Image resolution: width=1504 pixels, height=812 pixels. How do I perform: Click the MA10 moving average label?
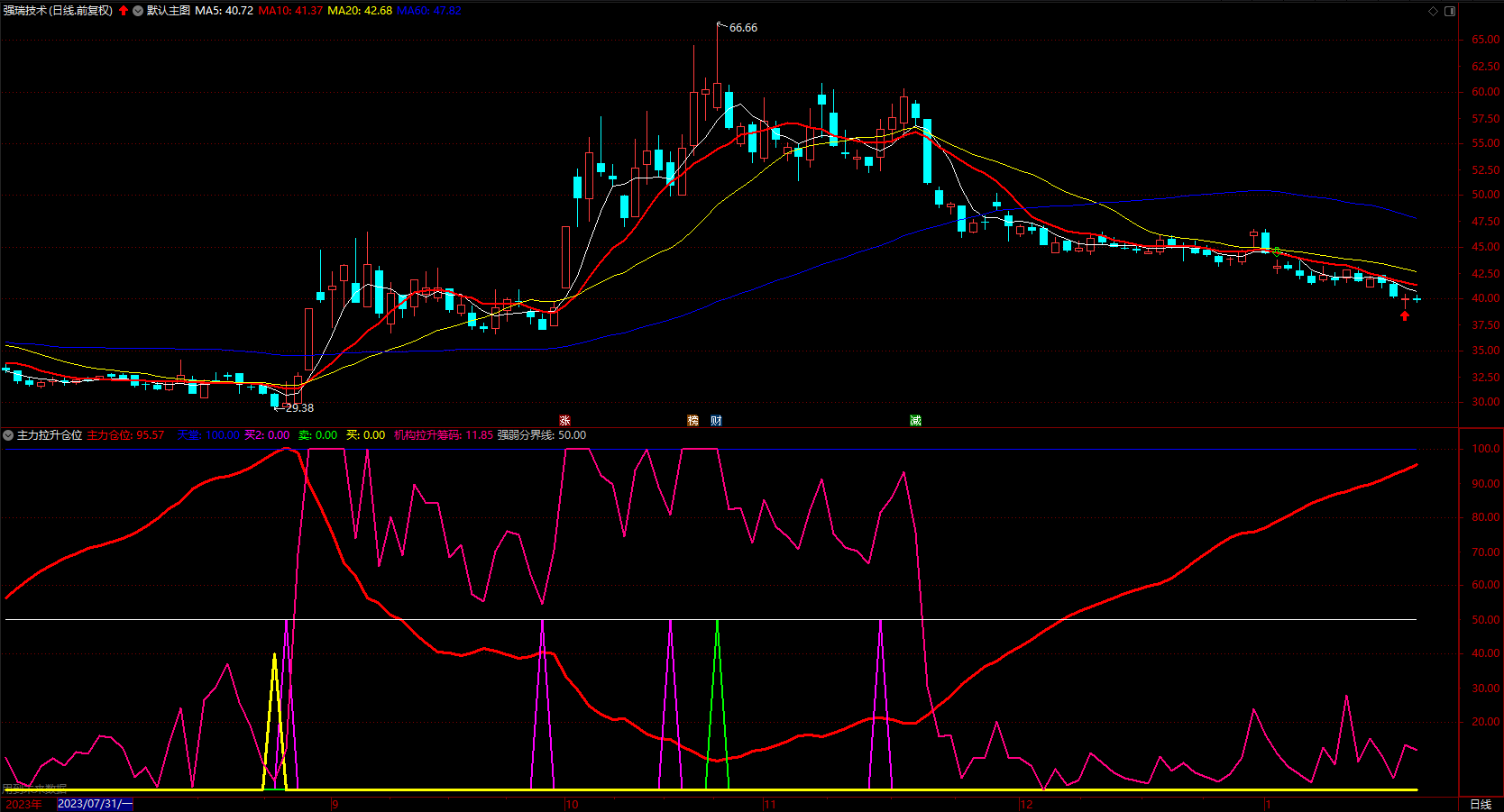pos(290,11)
